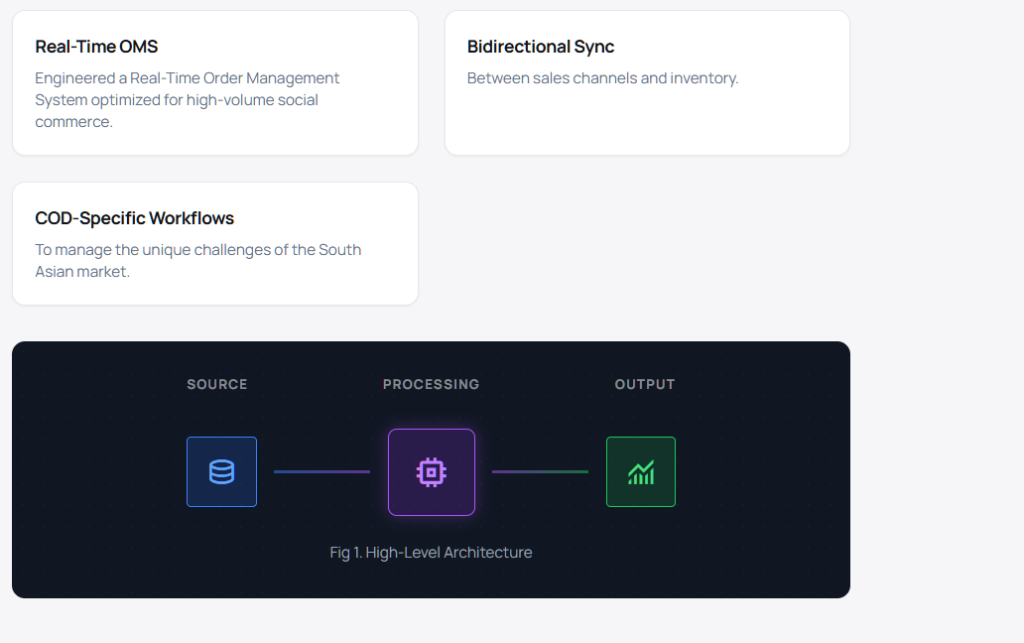
Task: Click the Real-Time OMS heading
Action: [x=96, y=46]
